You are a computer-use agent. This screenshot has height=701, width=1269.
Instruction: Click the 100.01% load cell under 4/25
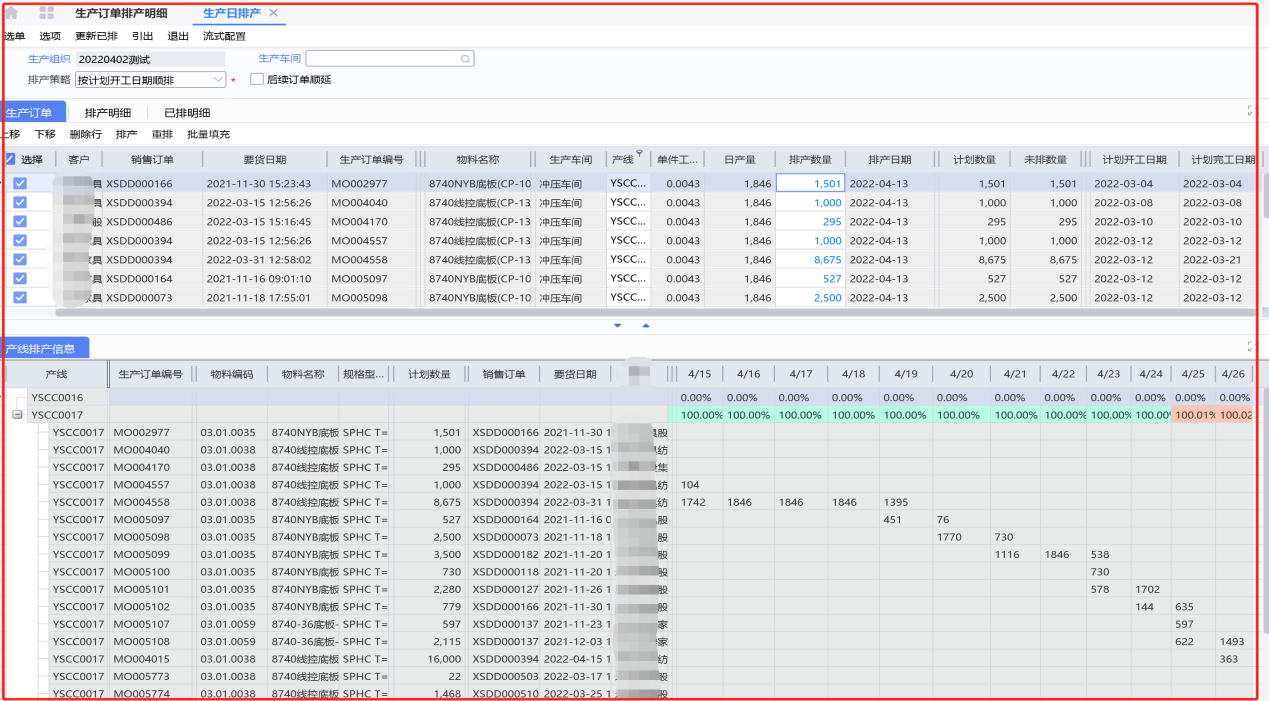pyautogui.click(x=1195, y=415)
